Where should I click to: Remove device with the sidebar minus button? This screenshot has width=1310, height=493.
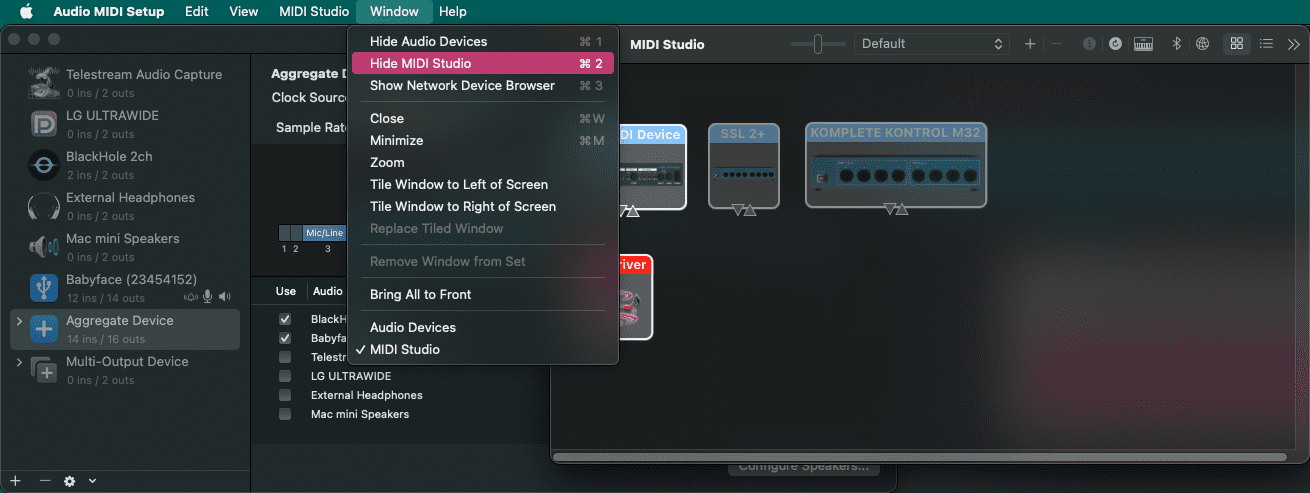pos(44,481)
